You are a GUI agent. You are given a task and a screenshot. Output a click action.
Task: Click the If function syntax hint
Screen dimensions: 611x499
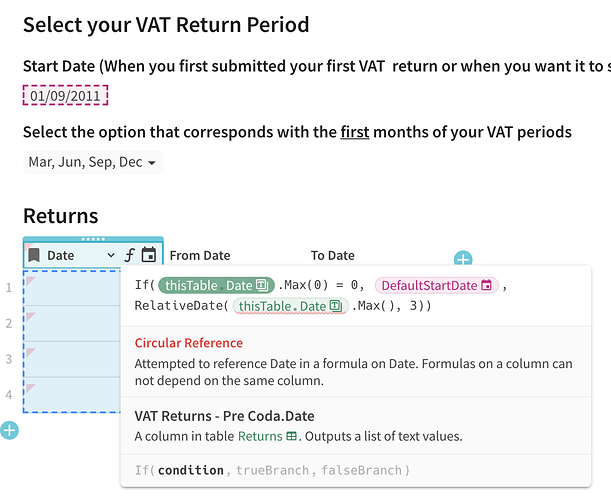(x=272, y=470)
